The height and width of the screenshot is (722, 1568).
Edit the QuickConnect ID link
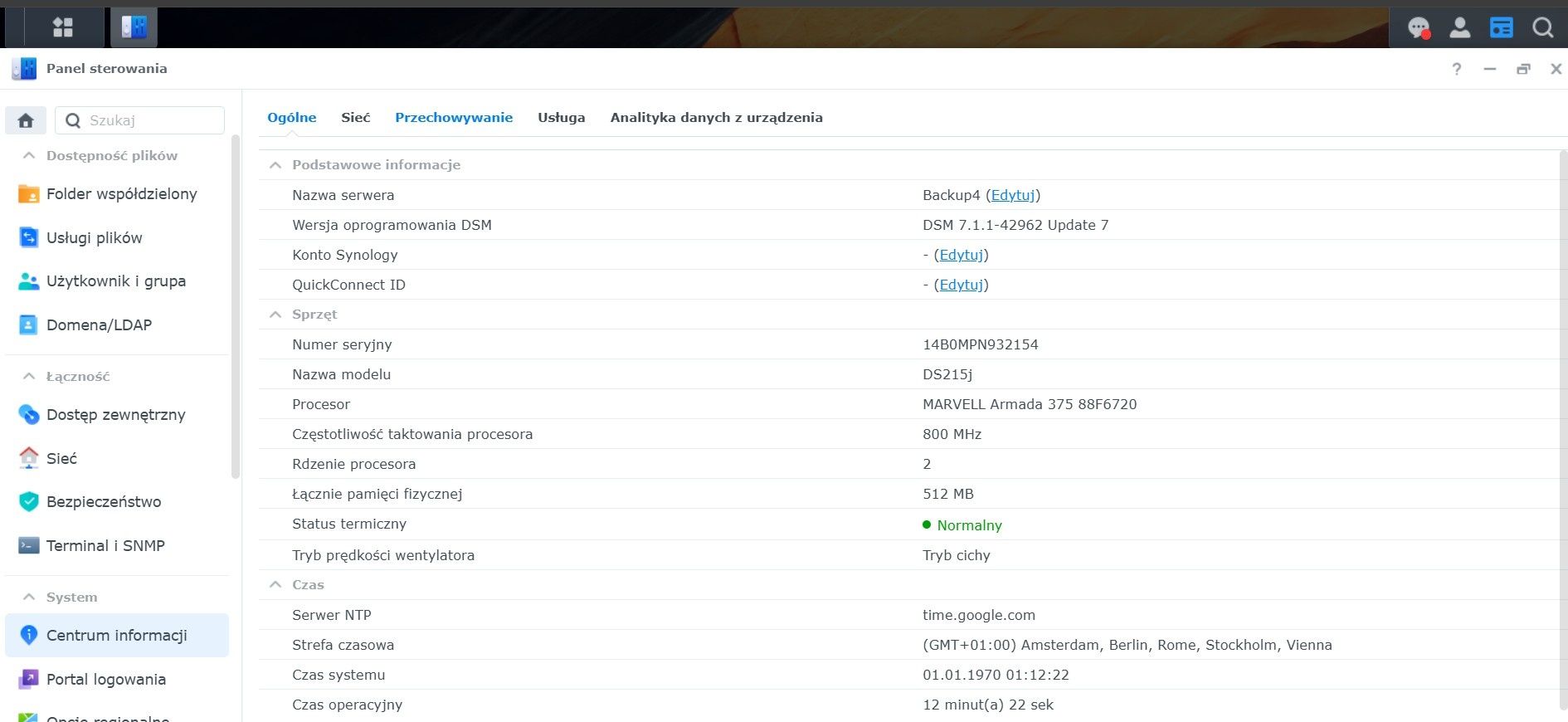click(962, 285)
